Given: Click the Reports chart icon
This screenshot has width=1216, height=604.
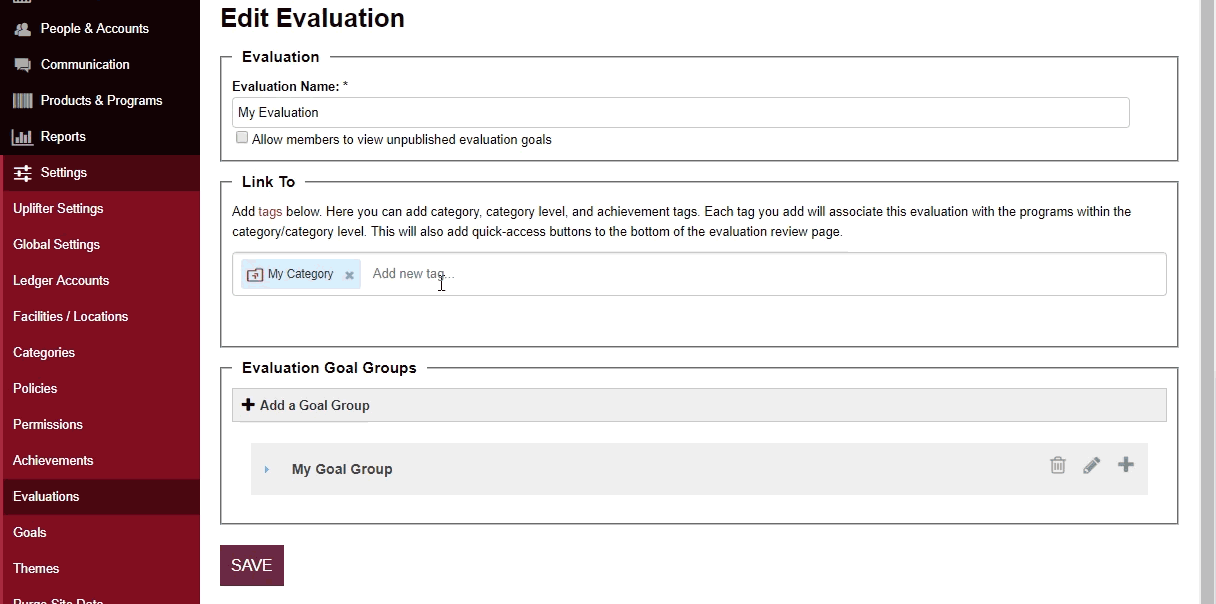Looking at the screenshot, I should pos(22,137).
